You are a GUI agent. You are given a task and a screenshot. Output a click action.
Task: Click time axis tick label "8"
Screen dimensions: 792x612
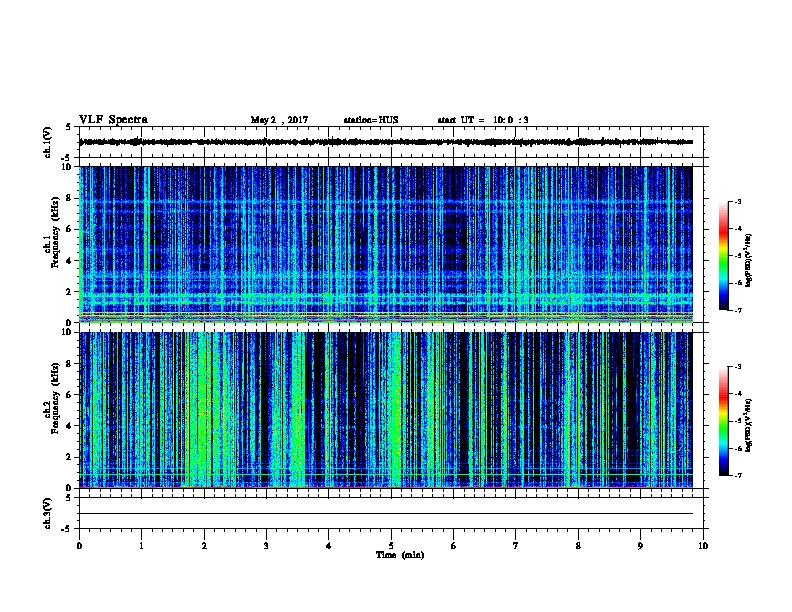tap(578, 546)
